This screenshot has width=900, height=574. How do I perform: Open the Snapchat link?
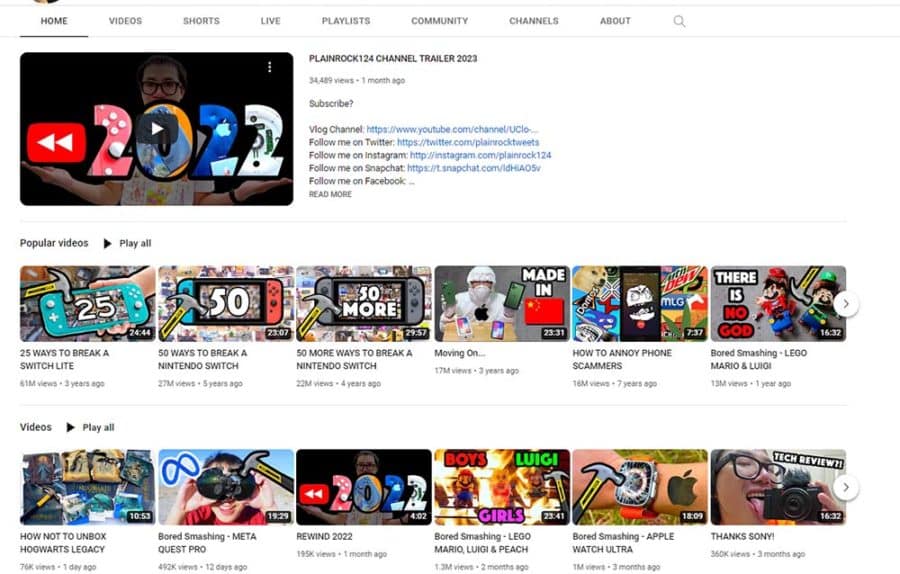pyautogui.click(x=474, y=168)
